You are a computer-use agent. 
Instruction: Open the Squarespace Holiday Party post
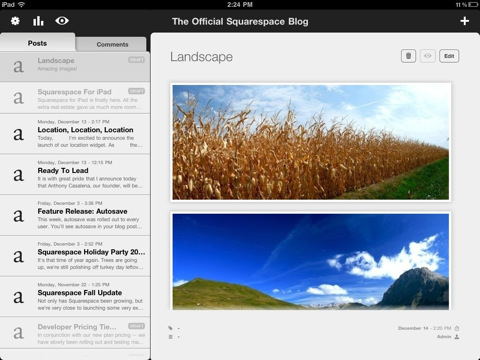(75, 256)
